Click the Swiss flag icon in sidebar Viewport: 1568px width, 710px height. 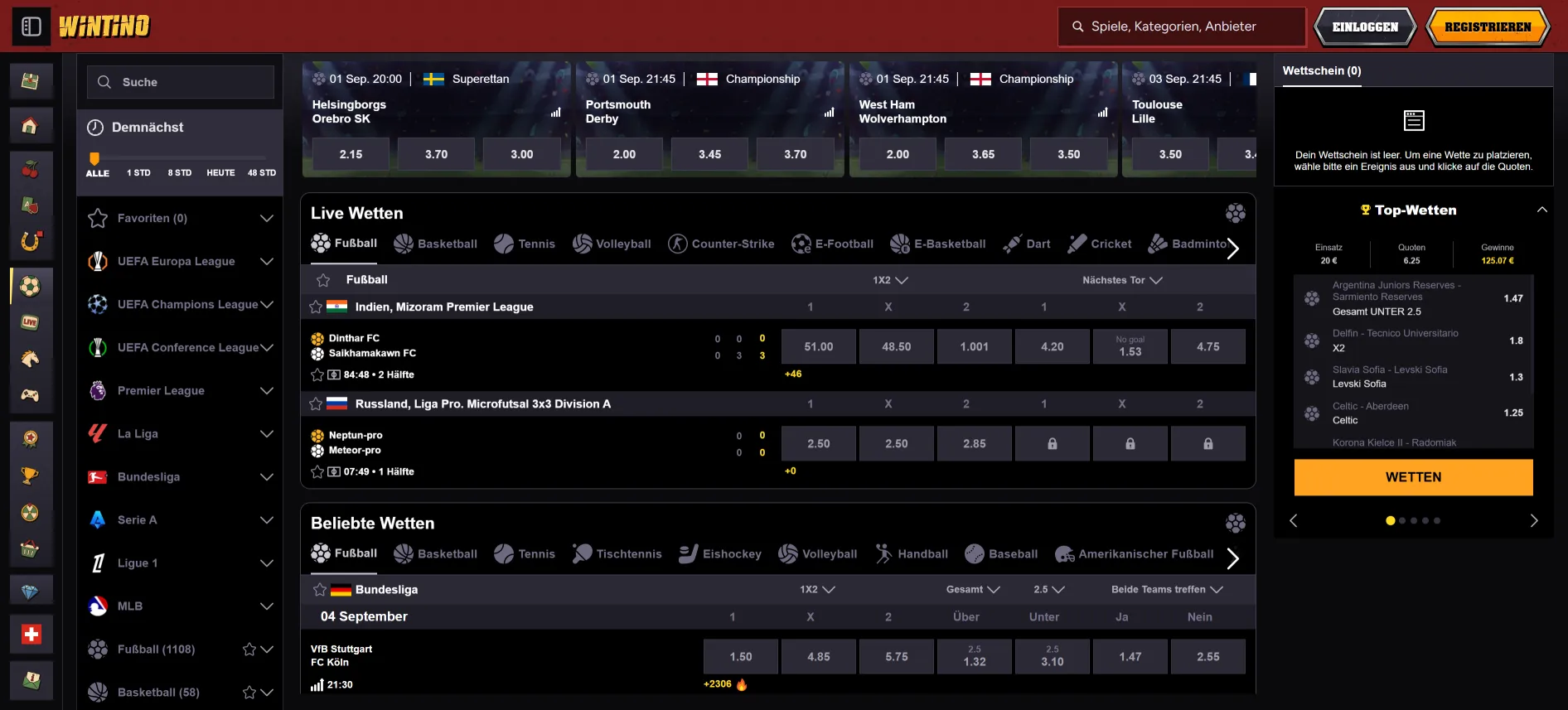click(31, 635)
